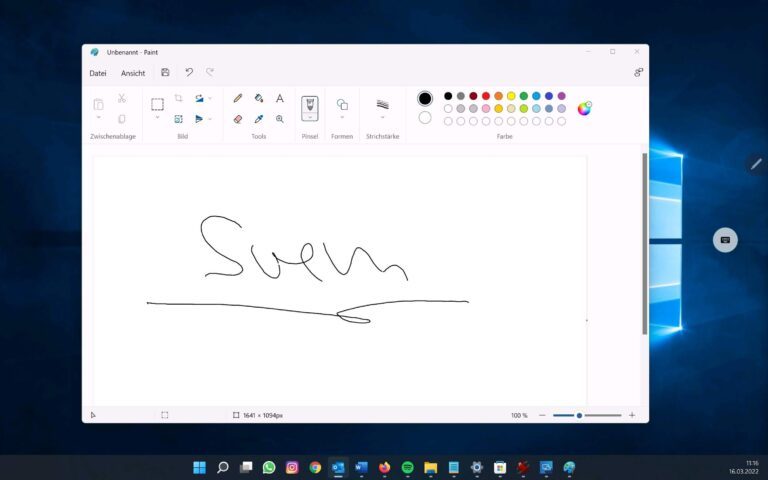Select the secondary color white circle

pos(425,118)
